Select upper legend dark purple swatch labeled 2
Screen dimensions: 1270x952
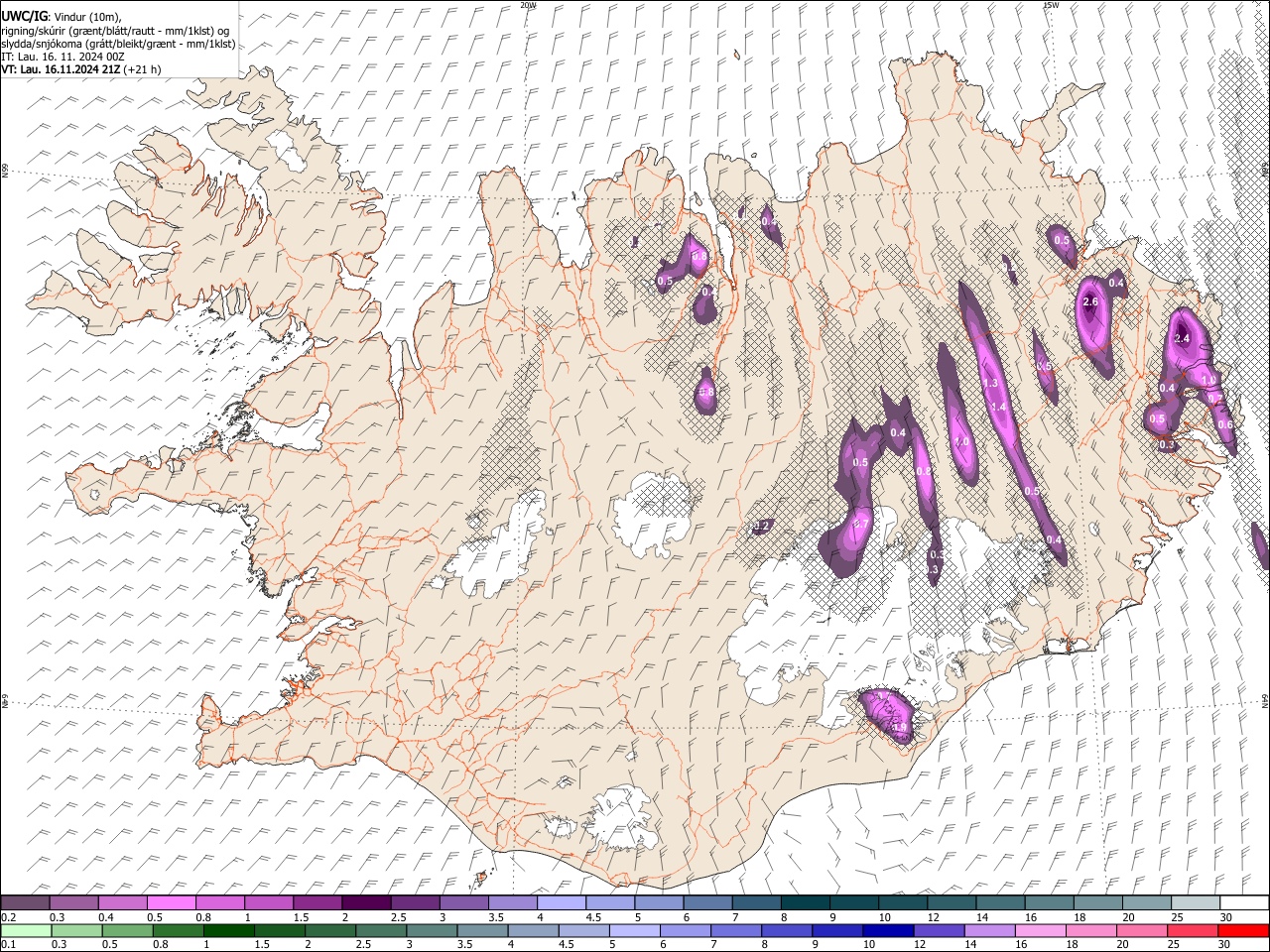tap(365, 903)
